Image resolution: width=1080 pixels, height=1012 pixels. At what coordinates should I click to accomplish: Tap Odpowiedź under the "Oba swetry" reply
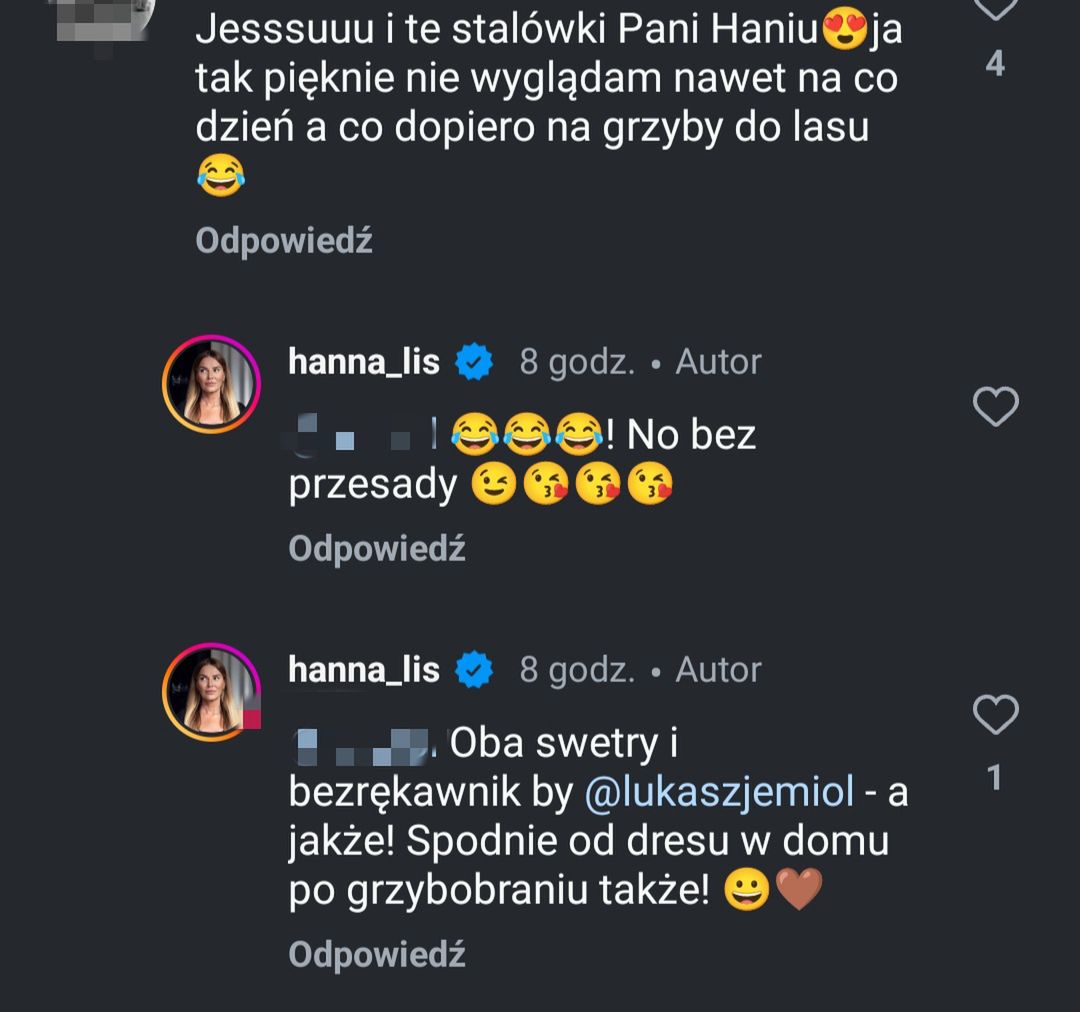pyautogui.click(x=377, y=955)
